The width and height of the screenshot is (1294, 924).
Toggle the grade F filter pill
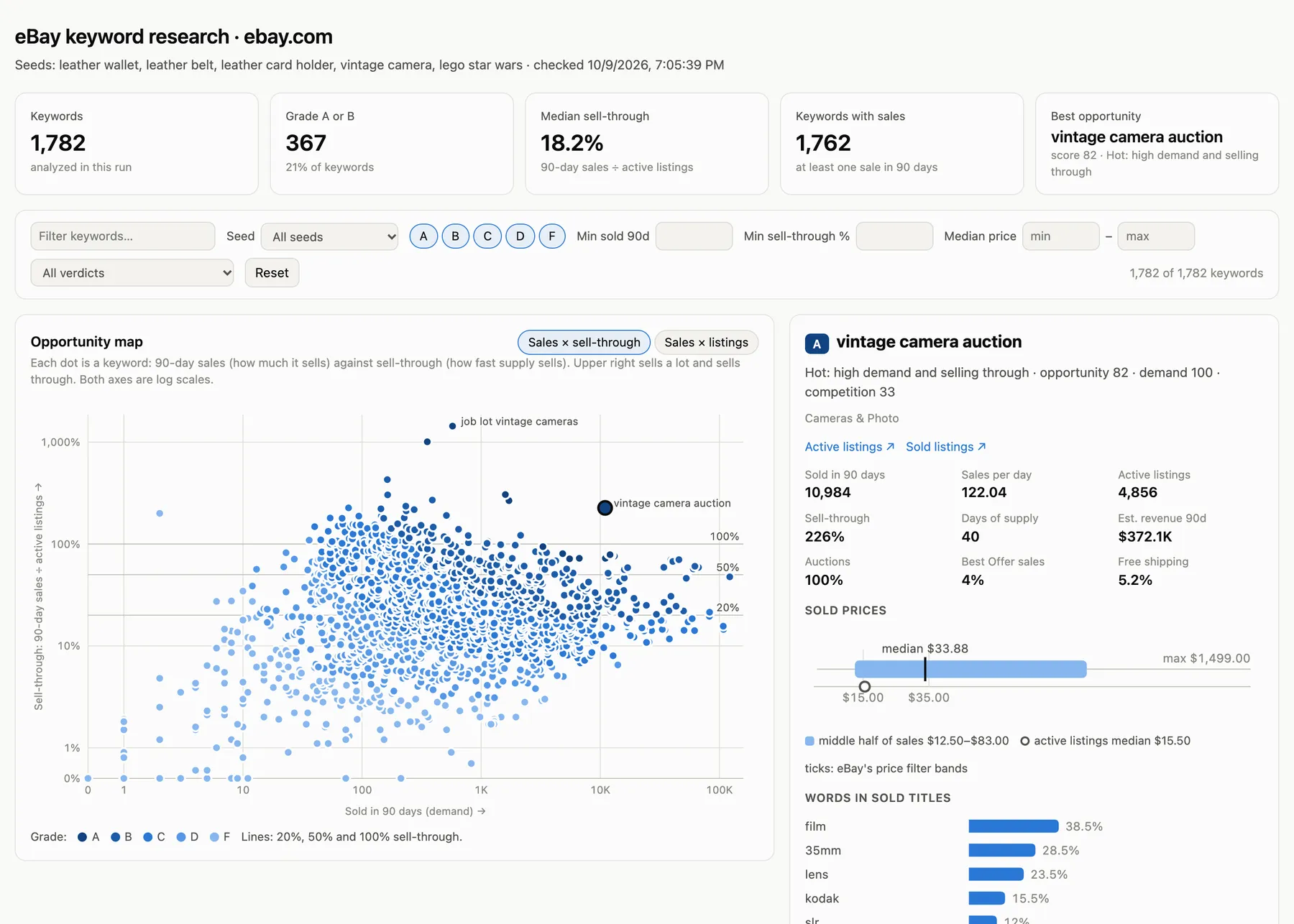552,236
